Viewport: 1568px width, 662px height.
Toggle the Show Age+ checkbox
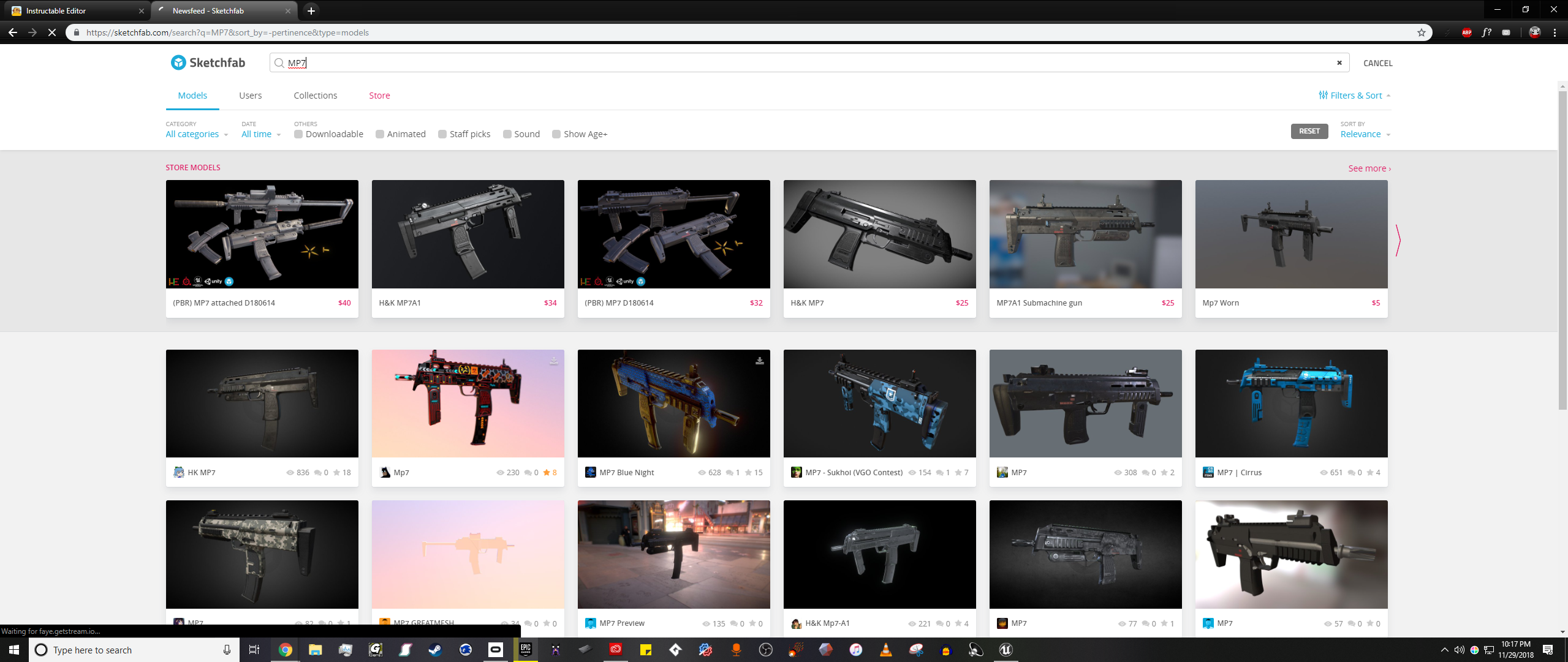point(556,134)
